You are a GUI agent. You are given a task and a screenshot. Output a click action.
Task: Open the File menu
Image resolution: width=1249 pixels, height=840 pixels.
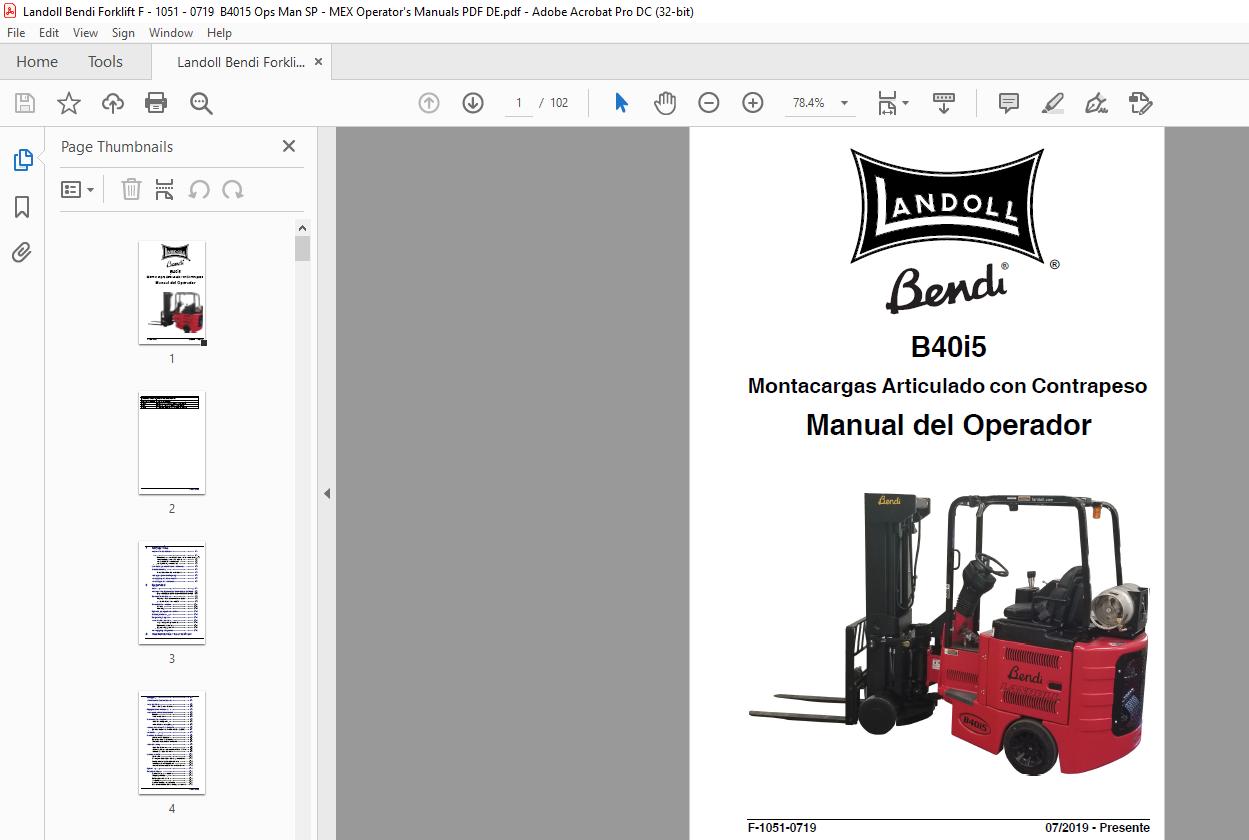pyautogui.click(x=16, y=33)
